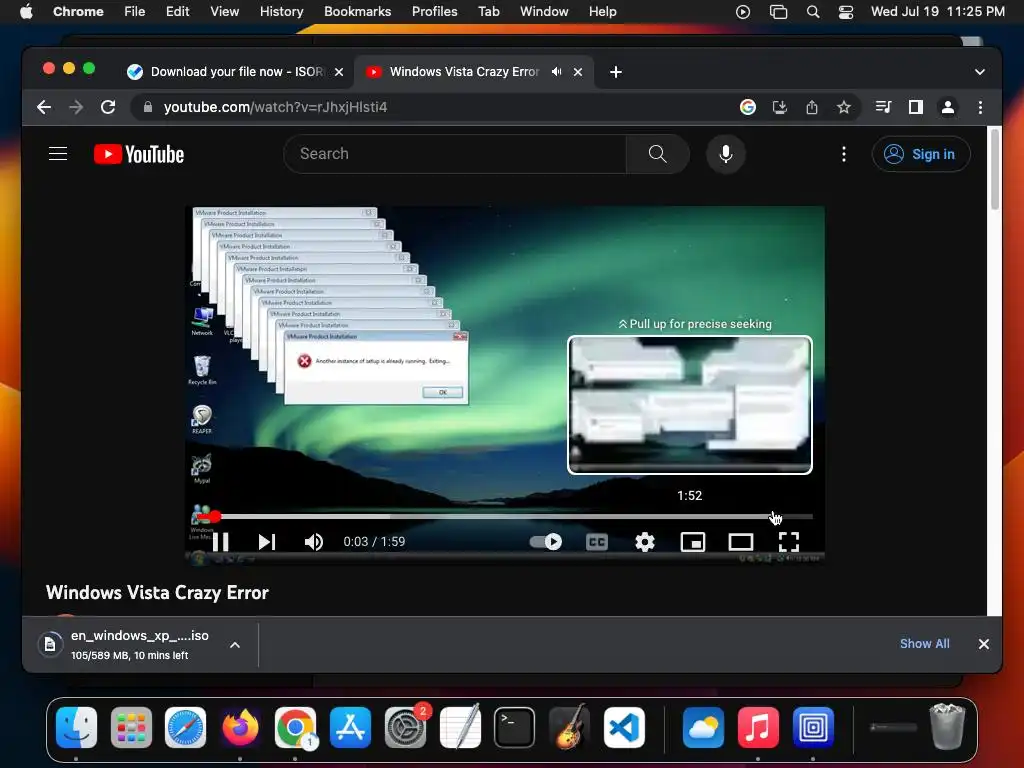Image resolution: width=1024 pixels, height=768 pixels.
Task: Toggle closed captions in the player
Action: [x=597, y=541]
